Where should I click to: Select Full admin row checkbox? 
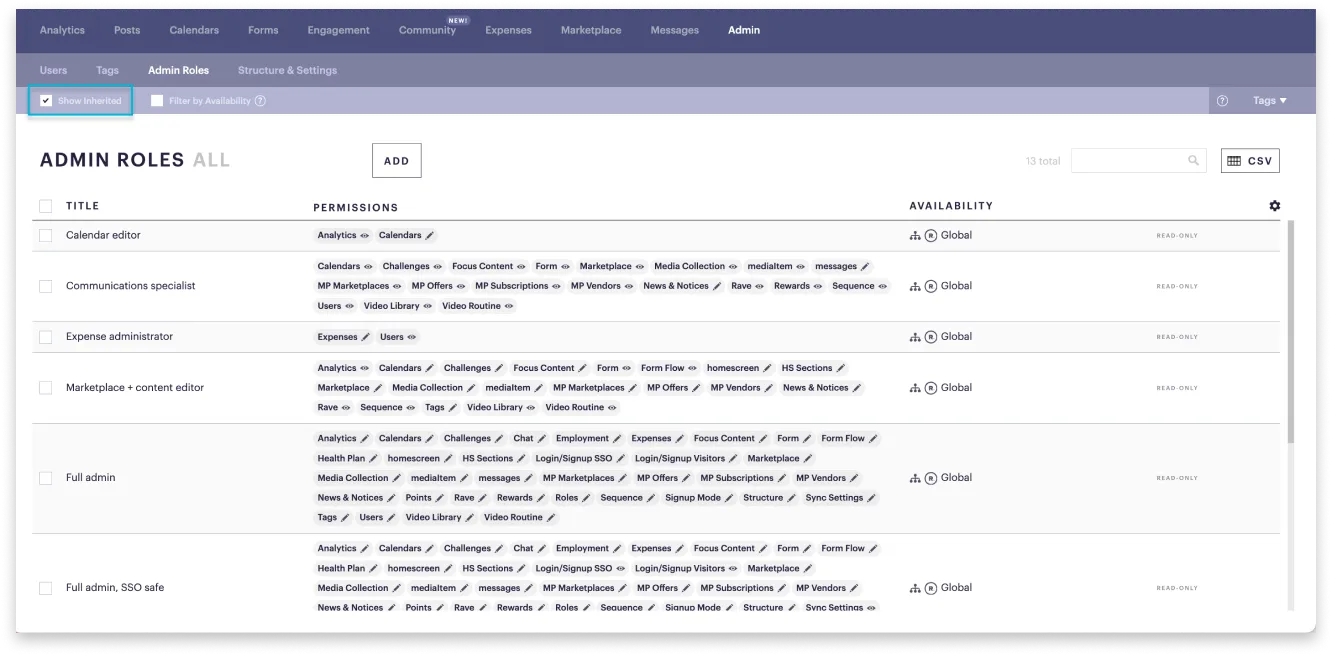pos(46,478)
